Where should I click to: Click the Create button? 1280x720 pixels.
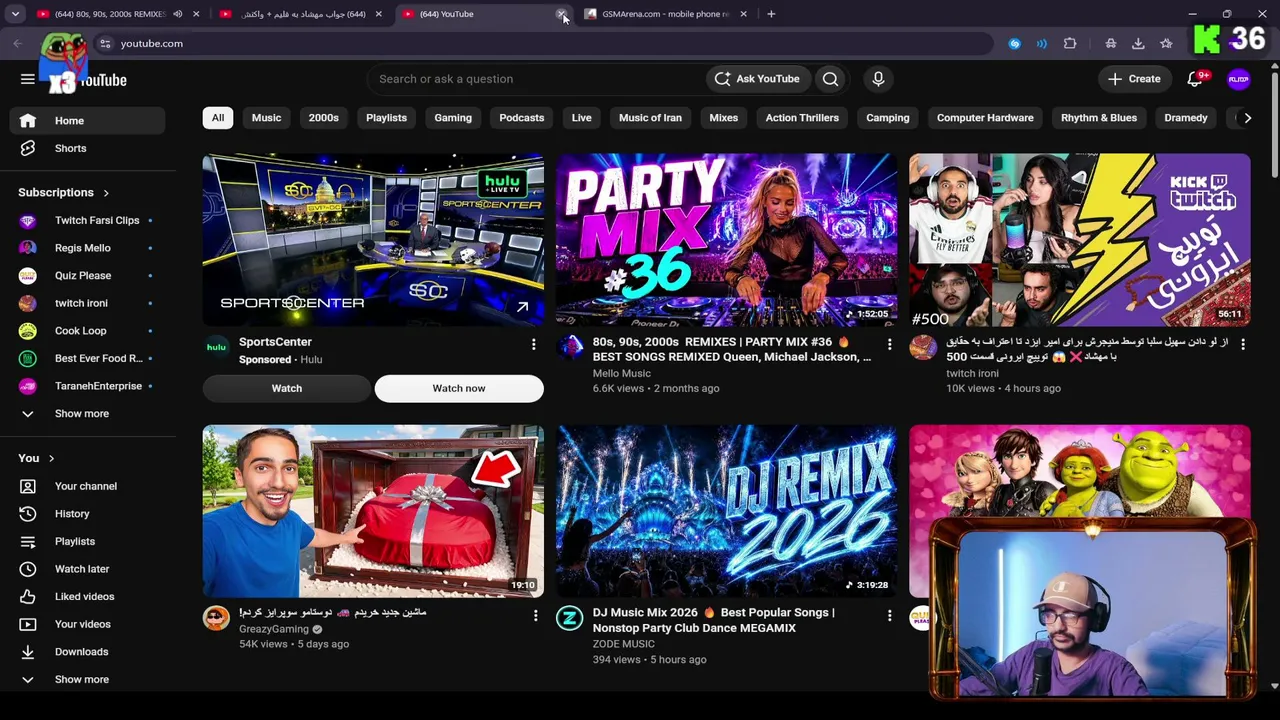(1135, 79)
